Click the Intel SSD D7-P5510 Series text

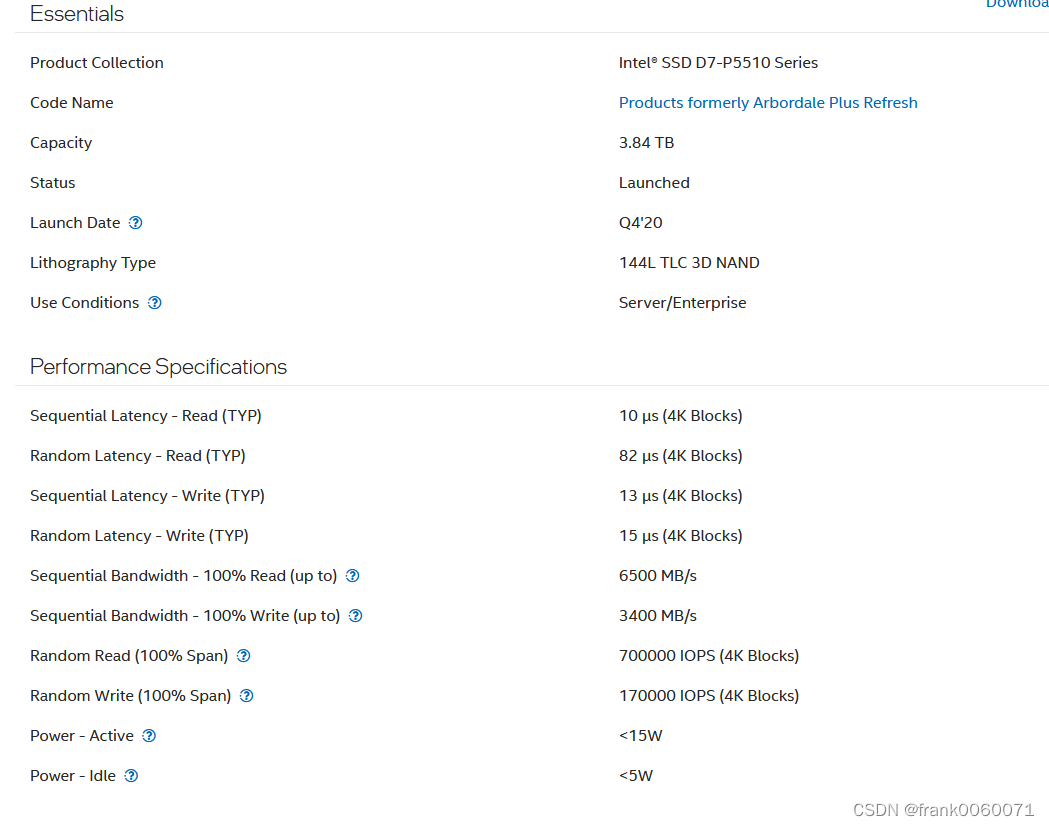(x=718, y=62)
